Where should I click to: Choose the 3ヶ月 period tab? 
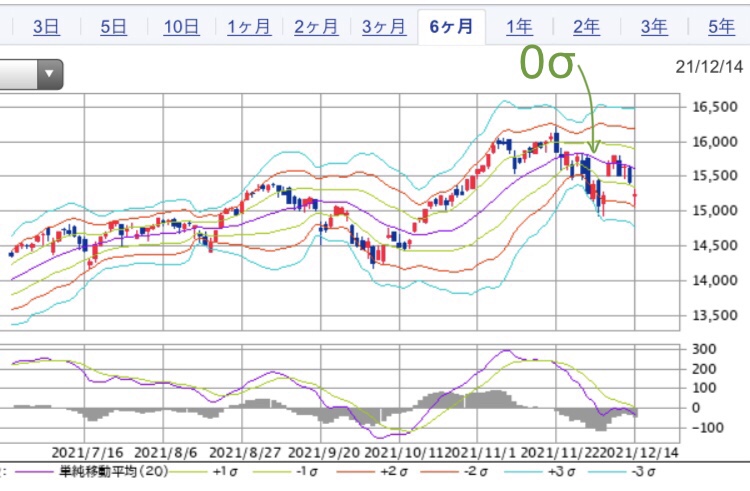385,26
